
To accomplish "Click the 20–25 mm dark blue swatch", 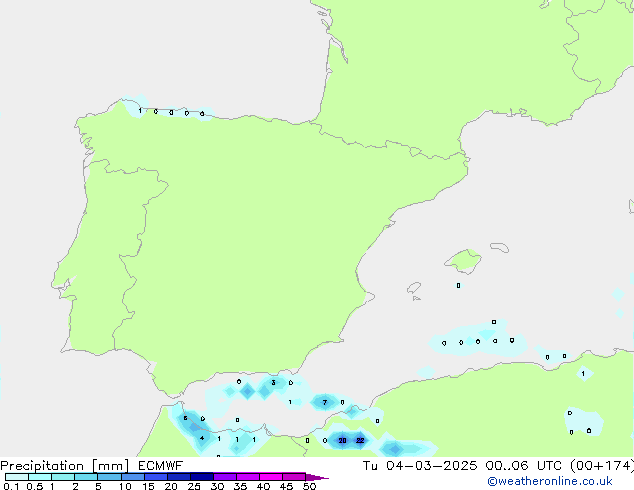I will tap(179, 477).
